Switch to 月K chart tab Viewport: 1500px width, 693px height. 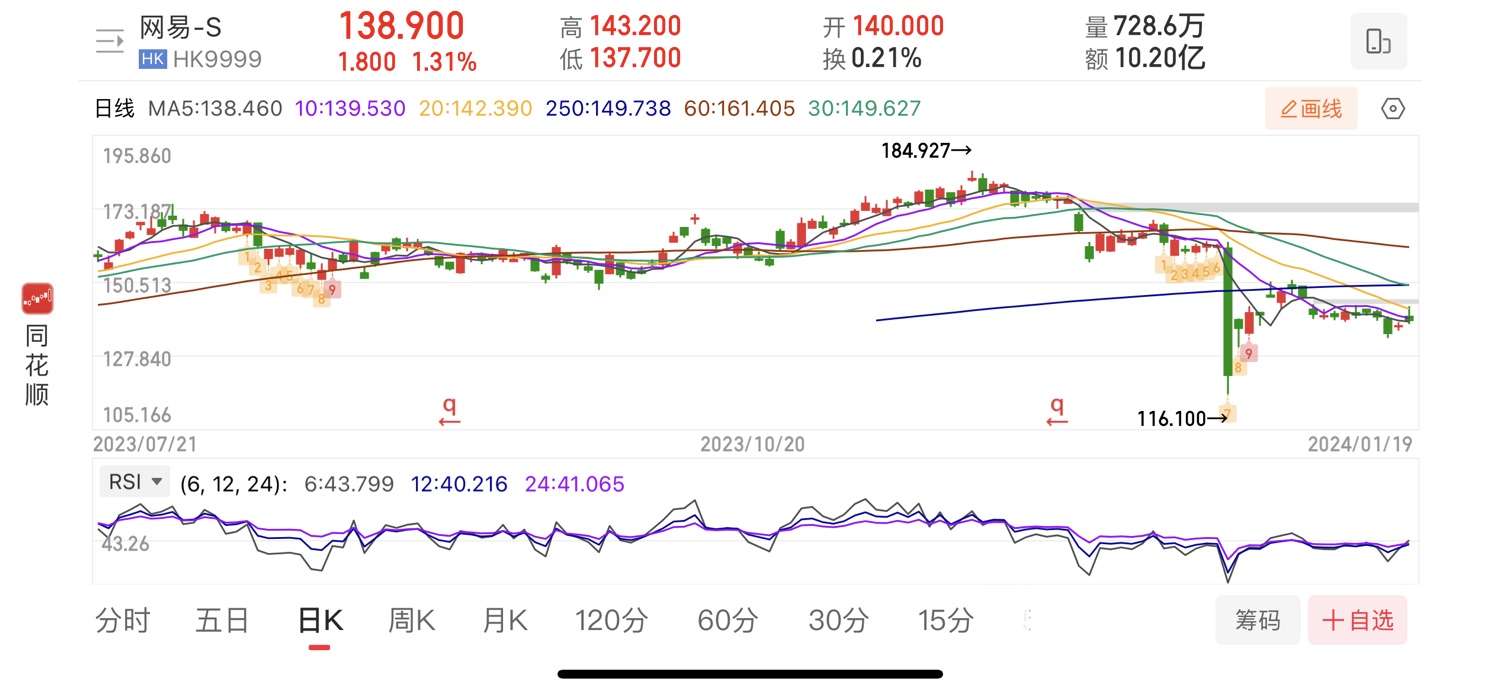505,621
